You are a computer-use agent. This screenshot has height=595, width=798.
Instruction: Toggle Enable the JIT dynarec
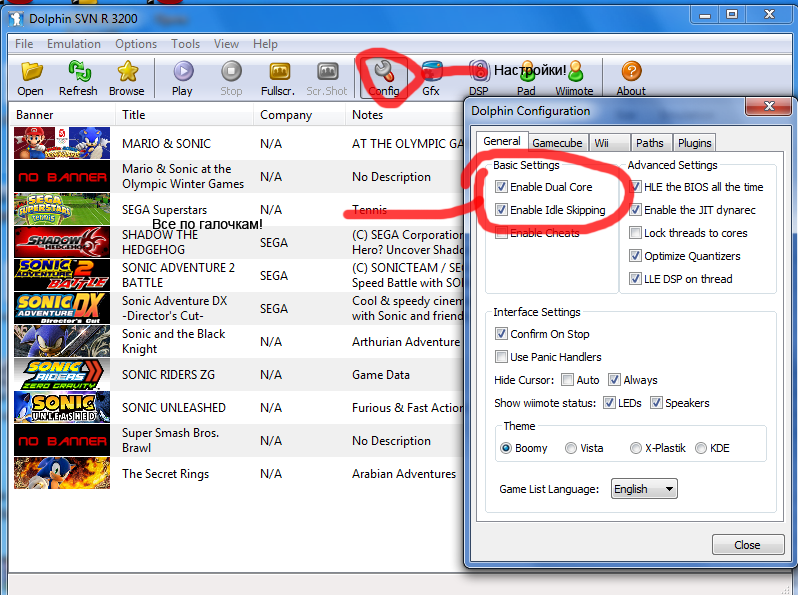[635, 210]
